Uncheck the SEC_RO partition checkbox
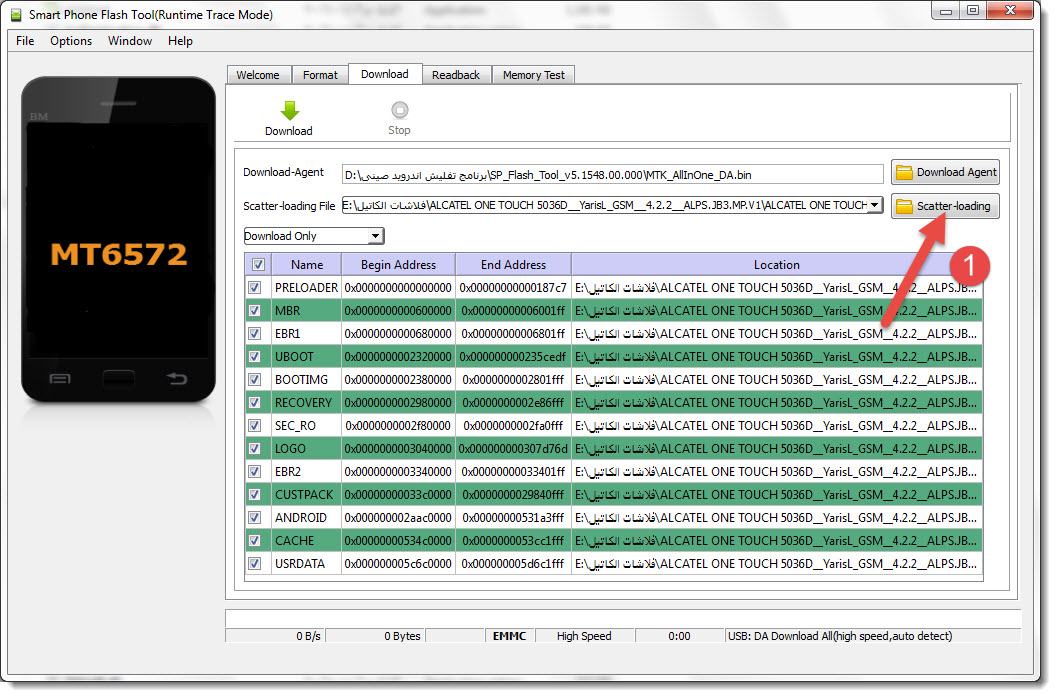 pos(255,426)
